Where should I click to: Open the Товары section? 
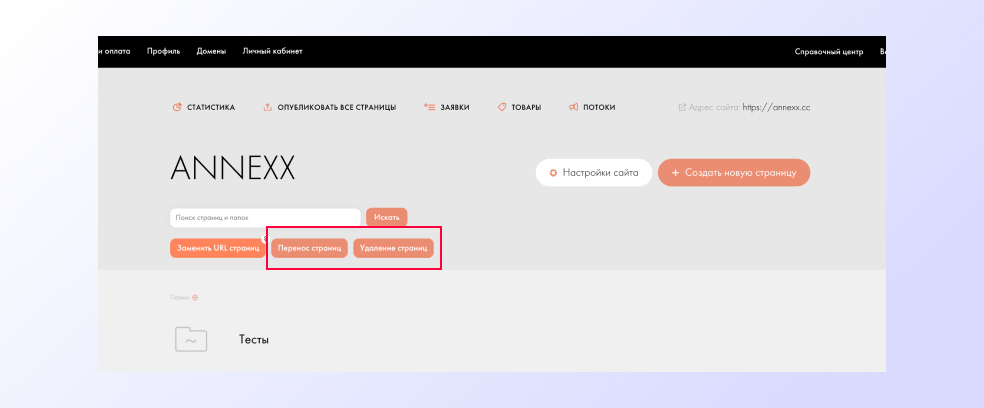coord(520,107)
